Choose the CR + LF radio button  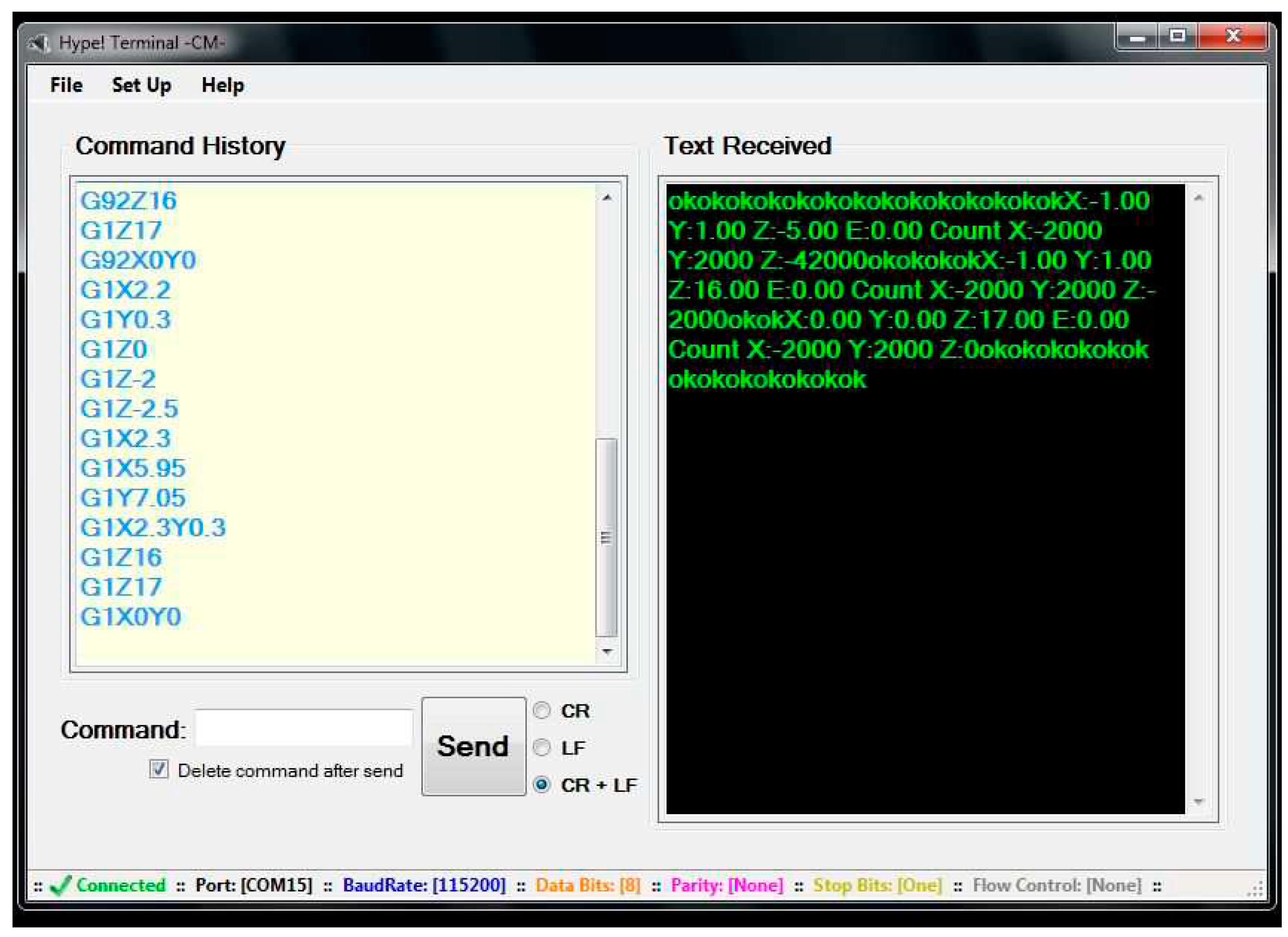[542, 785]
